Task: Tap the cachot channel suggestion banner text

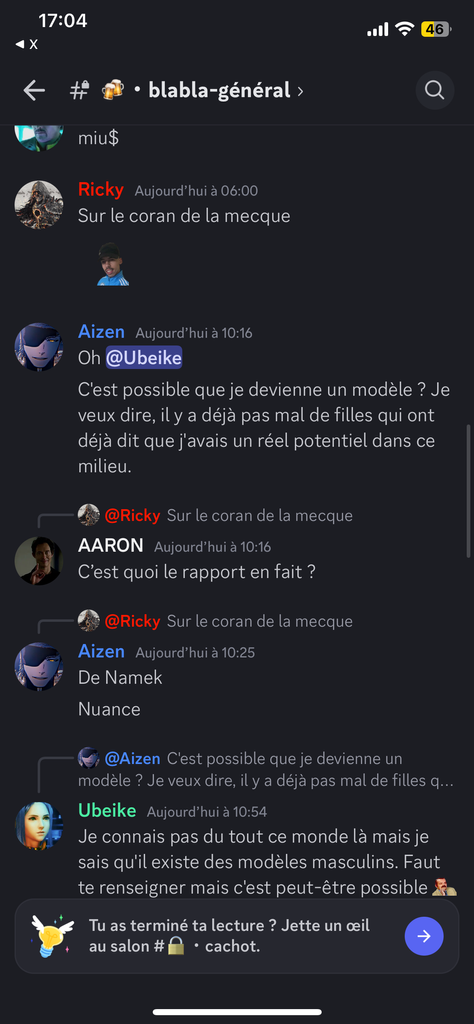Action: point(230,935)
